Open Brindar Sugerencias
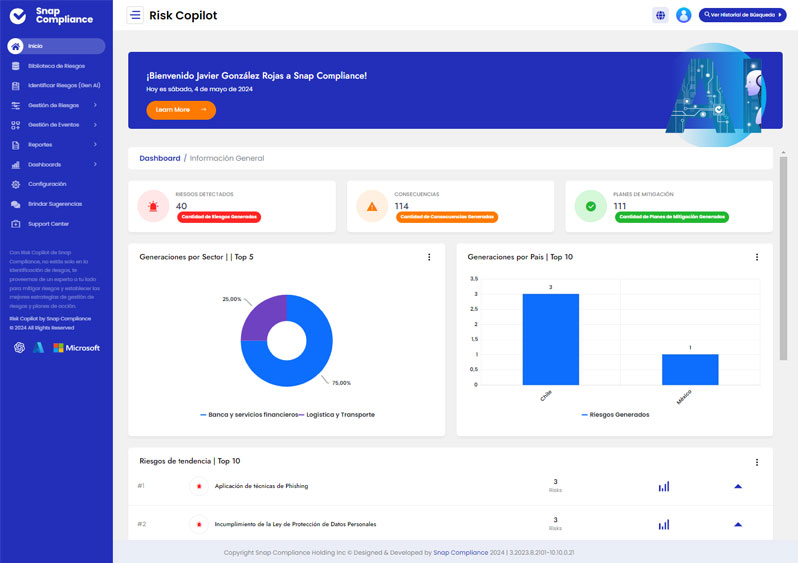 [56, 204]
